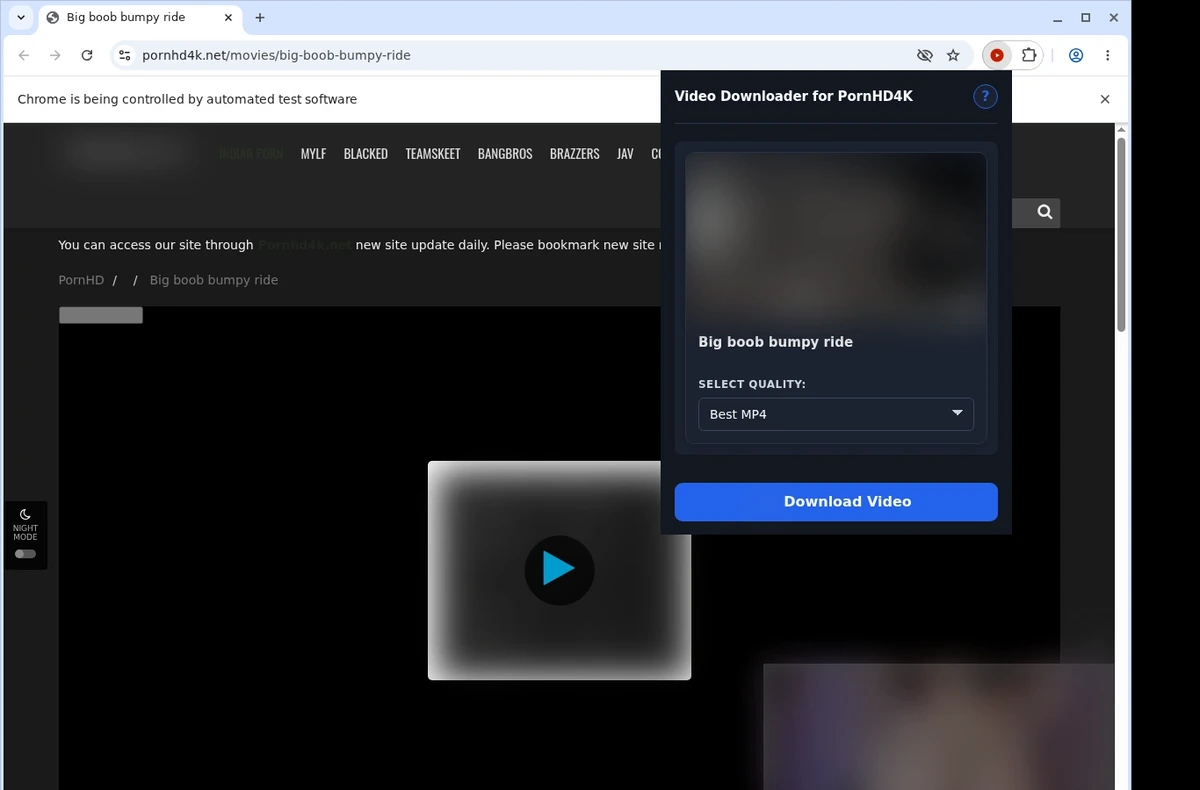
Task: Open the JAV menu item
Action: [625, 154]
